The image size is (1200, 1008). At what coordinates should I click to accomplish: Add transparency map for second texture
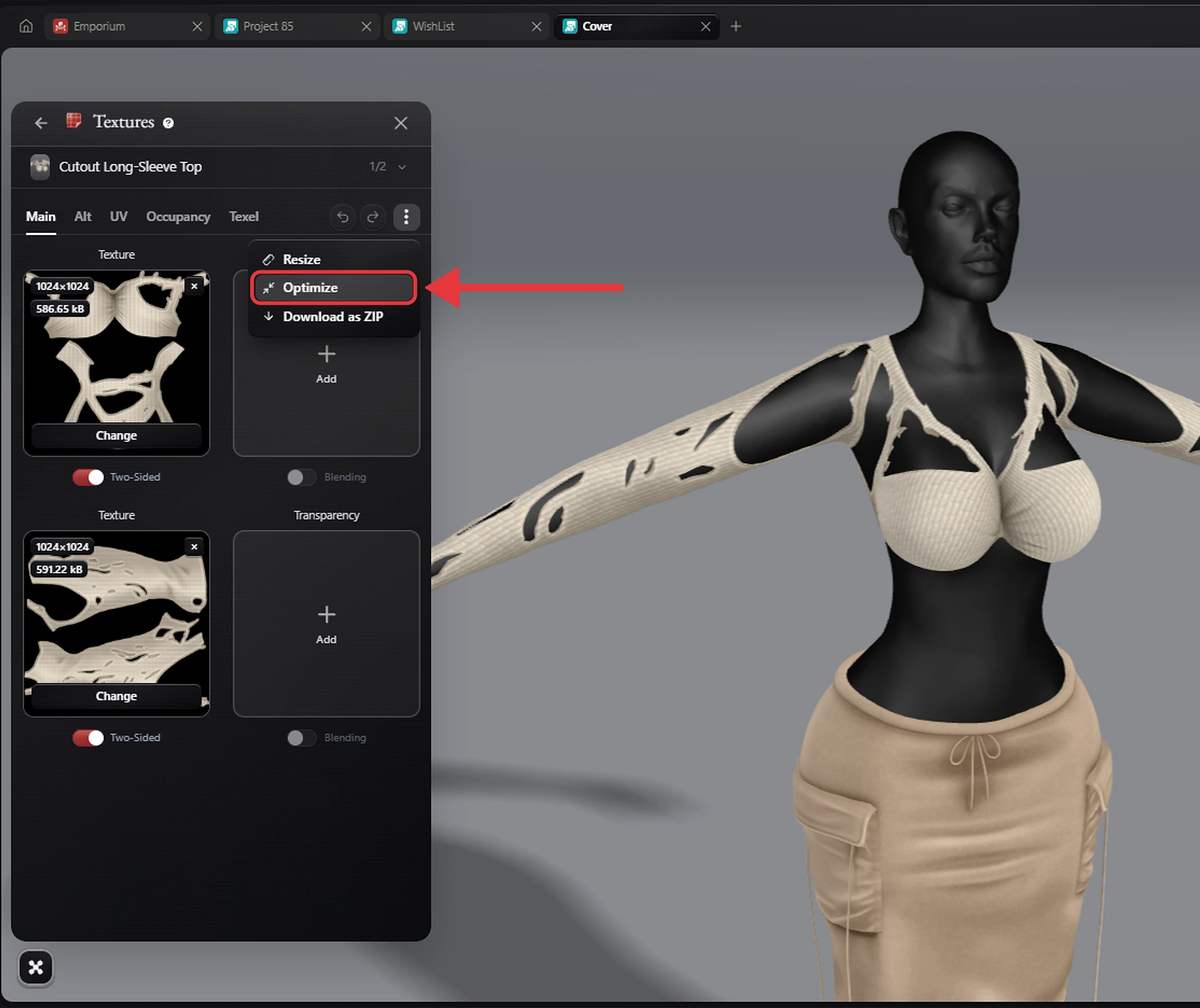[326, 624]
